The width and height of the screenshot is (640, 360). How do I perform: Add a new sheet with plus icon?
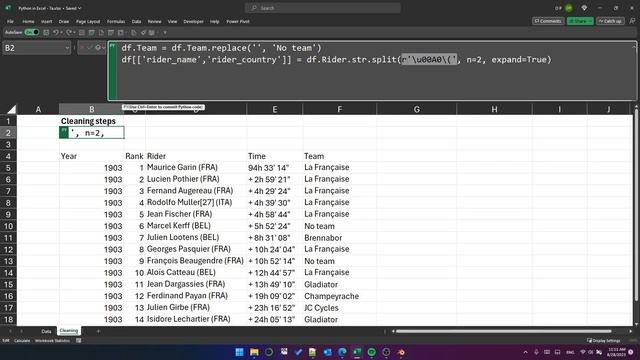point(98,331)
